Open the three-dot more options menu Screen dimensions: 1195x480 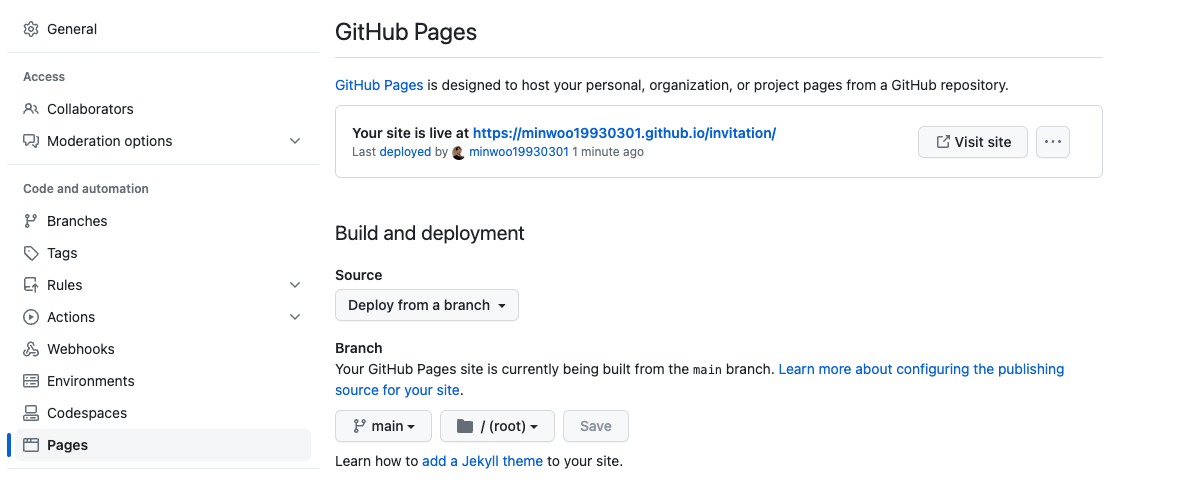pos(1052,142)
